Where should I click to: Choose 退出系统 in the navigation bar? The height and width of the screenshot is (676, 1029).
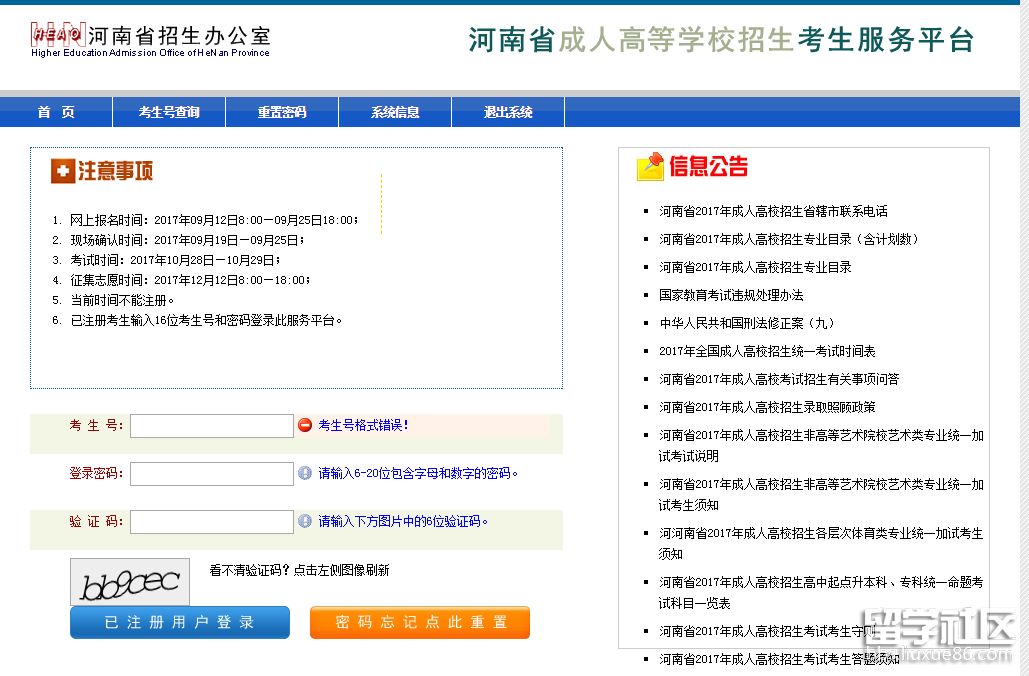(x=508, y=112)
